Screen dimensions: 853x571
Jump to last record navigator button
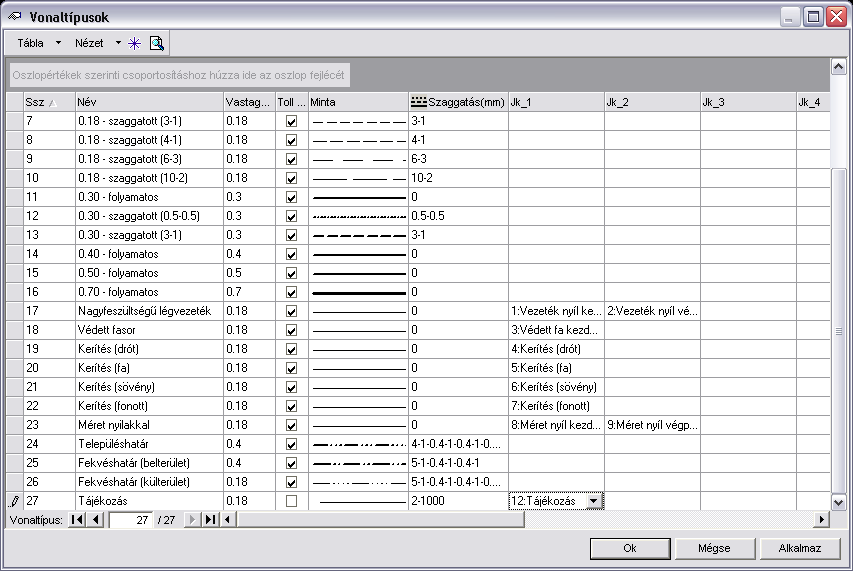pos(210,520)
